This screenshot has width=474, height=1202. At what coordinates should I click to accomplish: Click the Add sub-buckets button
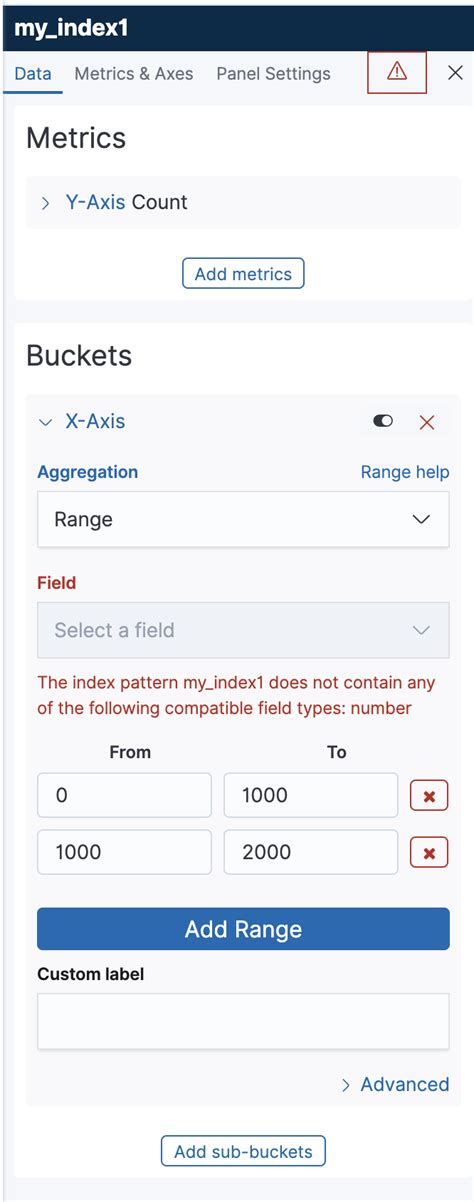(x=243, y=1152)
